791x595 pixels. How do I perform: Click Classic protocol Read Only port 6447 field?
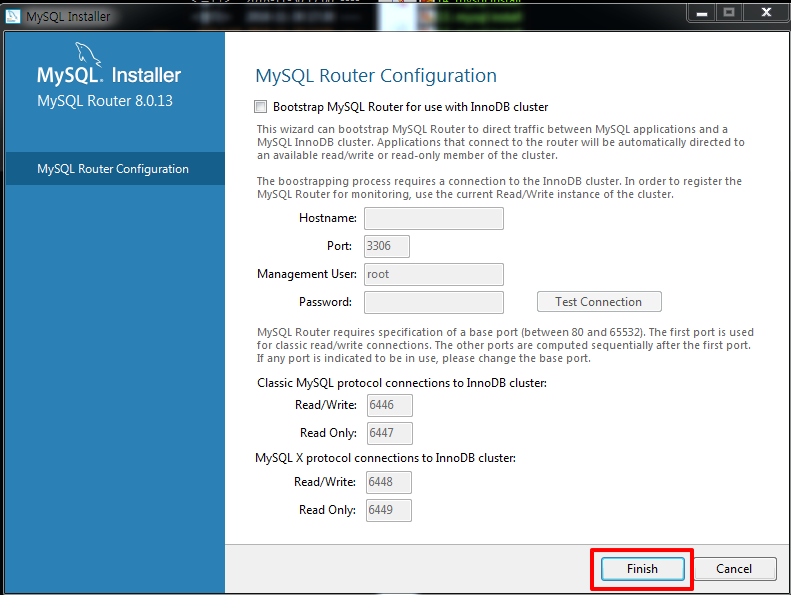pos(389,433)
